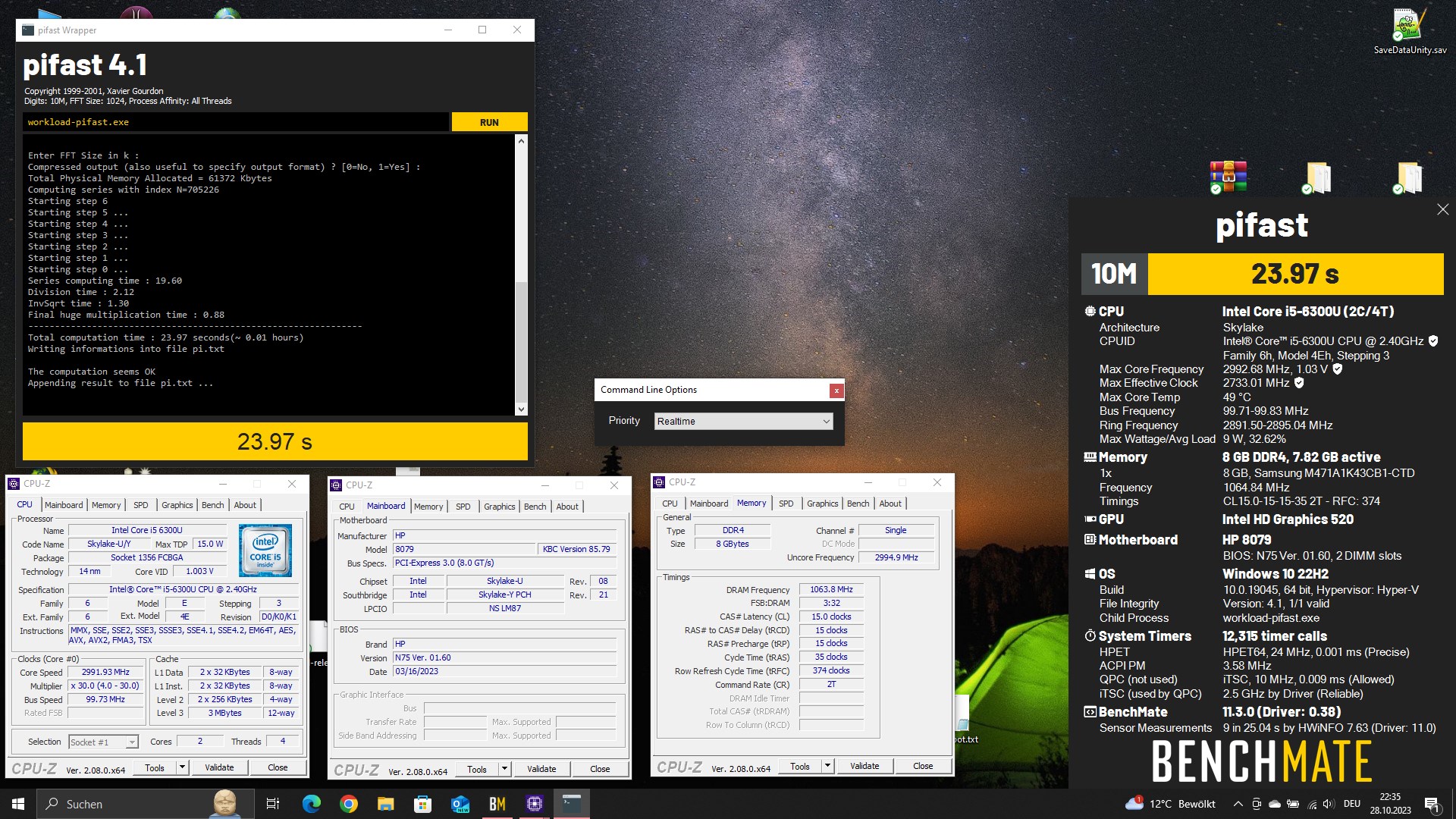Open the Wi-Fi network tray icon
The width and height of the screenshot is (1456, 819).
pyautogui.click(x=1312, y=804)
